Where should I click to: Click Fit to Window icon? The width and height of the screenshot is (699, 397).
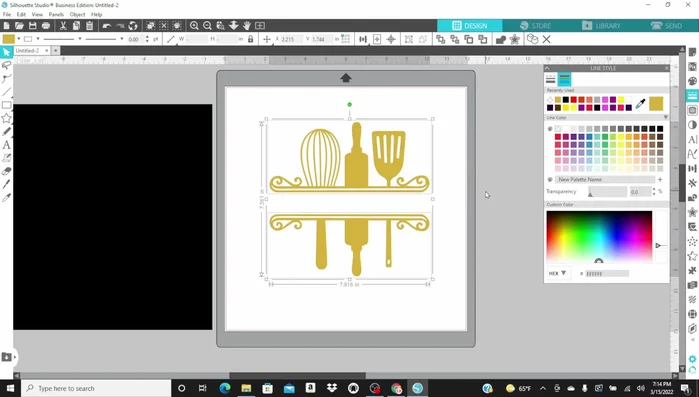260,26
